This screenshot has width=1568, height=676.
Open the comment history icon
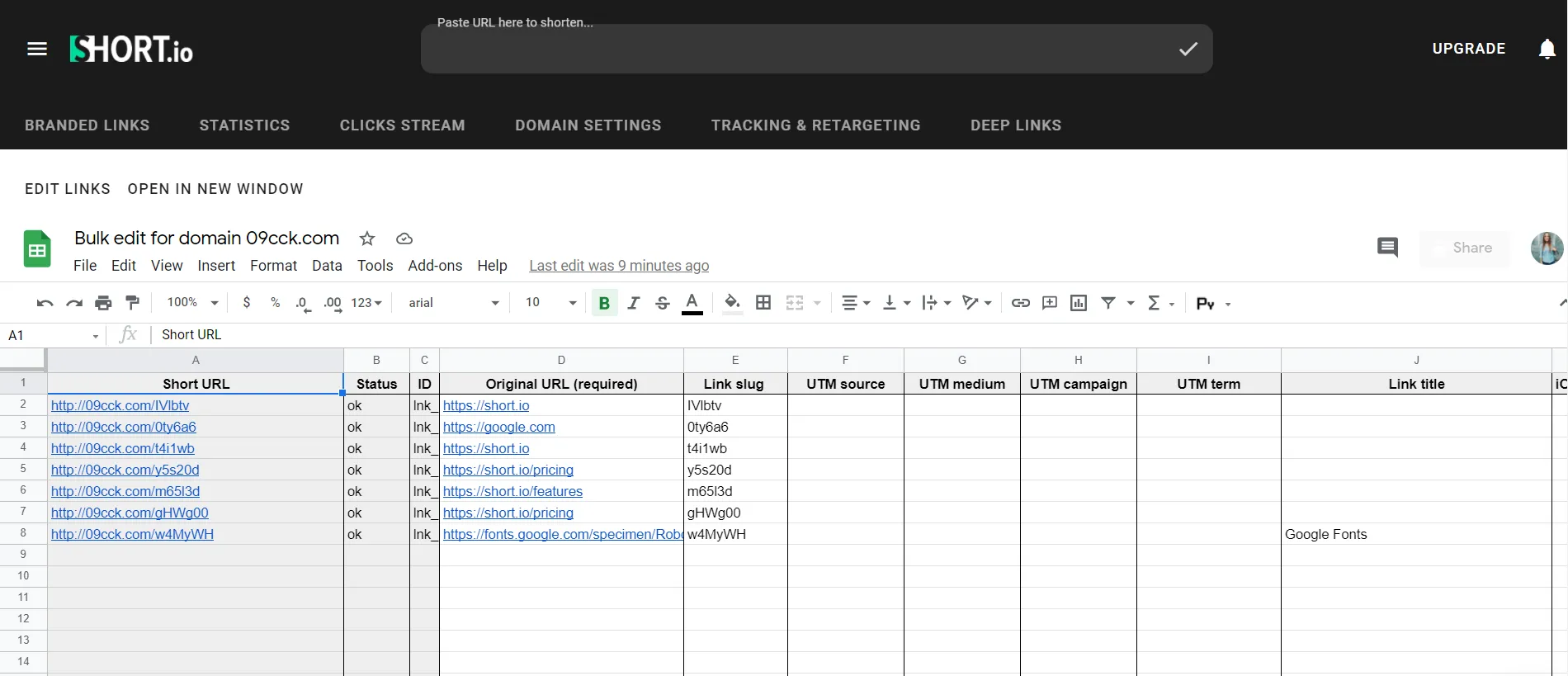point(1388,247)
